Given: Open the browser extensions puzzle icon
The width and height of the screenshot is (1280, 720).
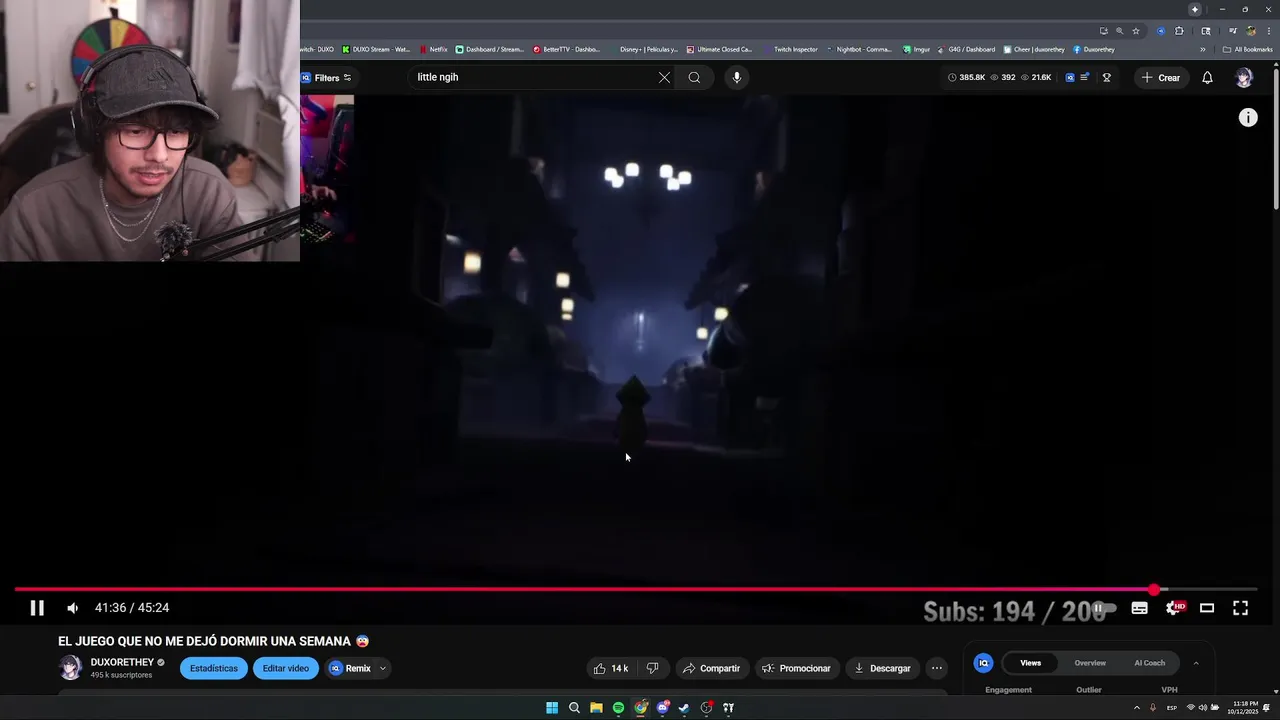Looking at the screenshot, I should pos(1179,31).
